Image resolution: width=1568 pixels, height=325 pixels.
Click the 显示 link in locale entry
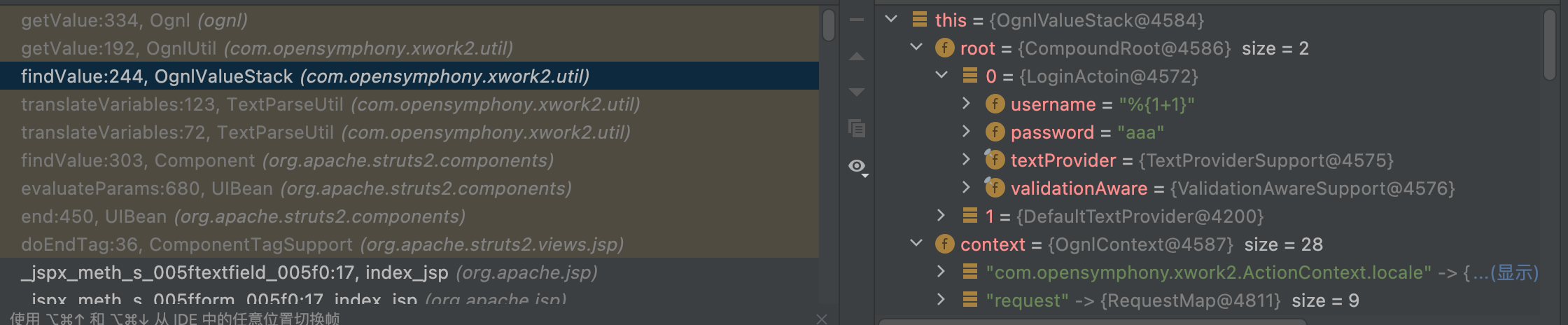1515,272
